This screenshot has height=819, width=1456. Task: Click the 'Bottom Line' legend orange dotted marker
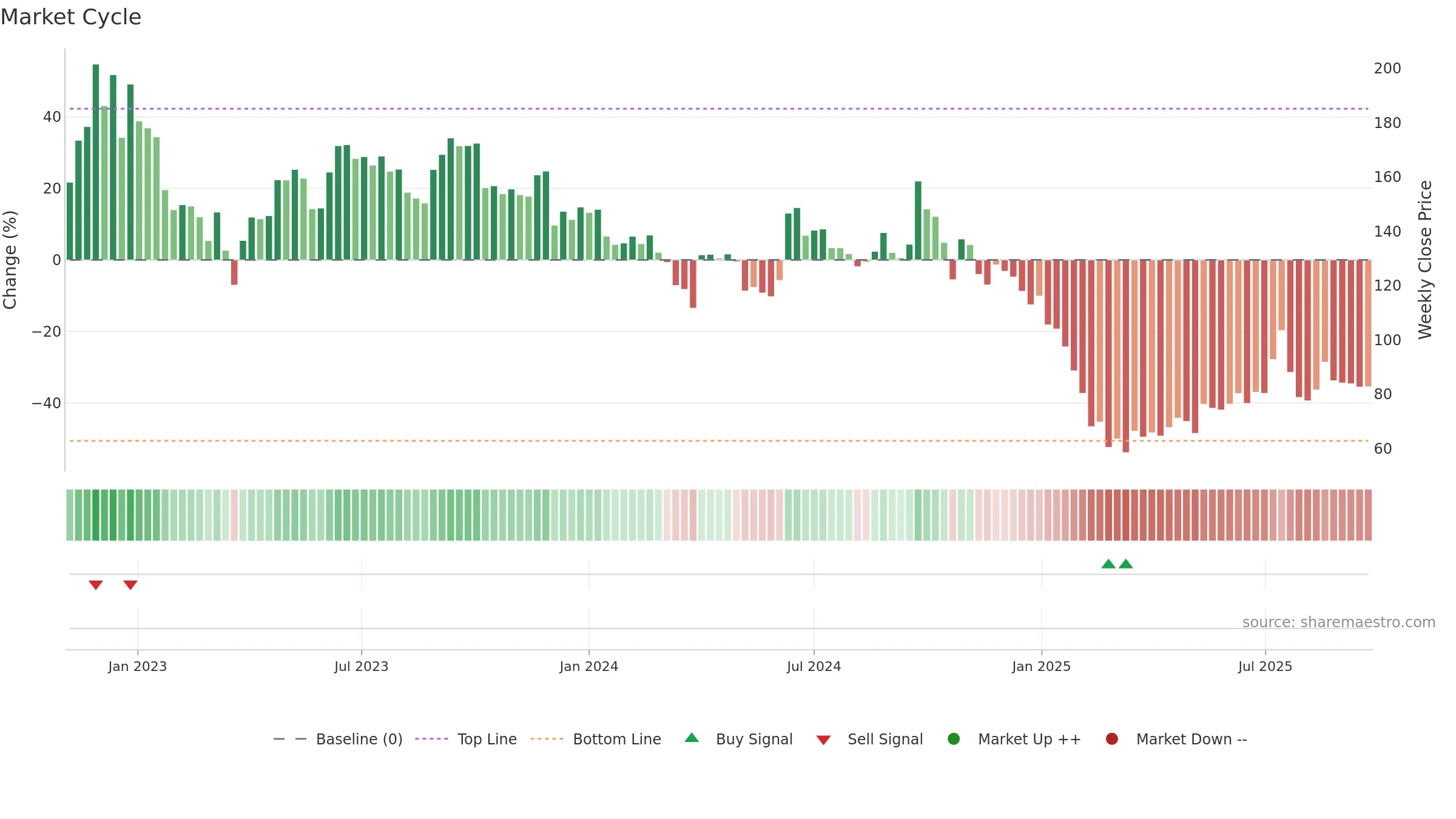click(547, 739)
